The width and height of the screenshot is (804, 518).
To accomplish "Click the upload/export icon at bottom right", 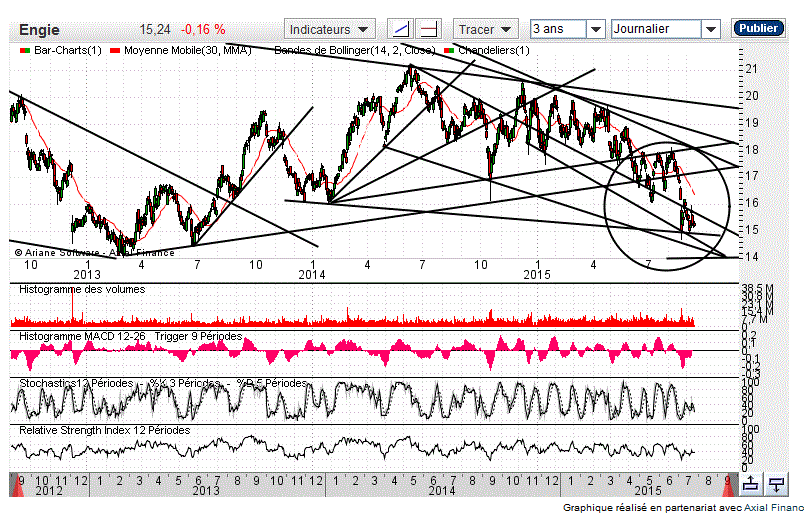I will click(750, 484).
